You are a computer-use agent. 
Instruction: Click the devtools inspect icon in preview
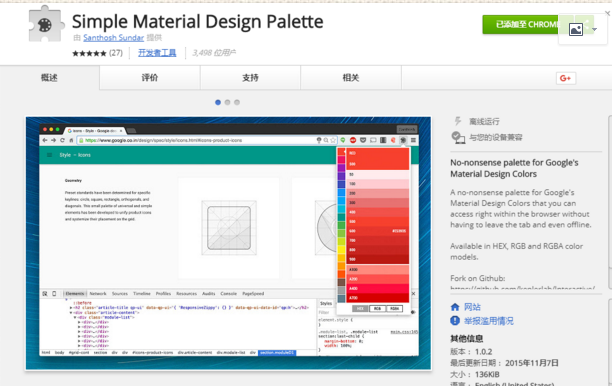tap(45, 294)
